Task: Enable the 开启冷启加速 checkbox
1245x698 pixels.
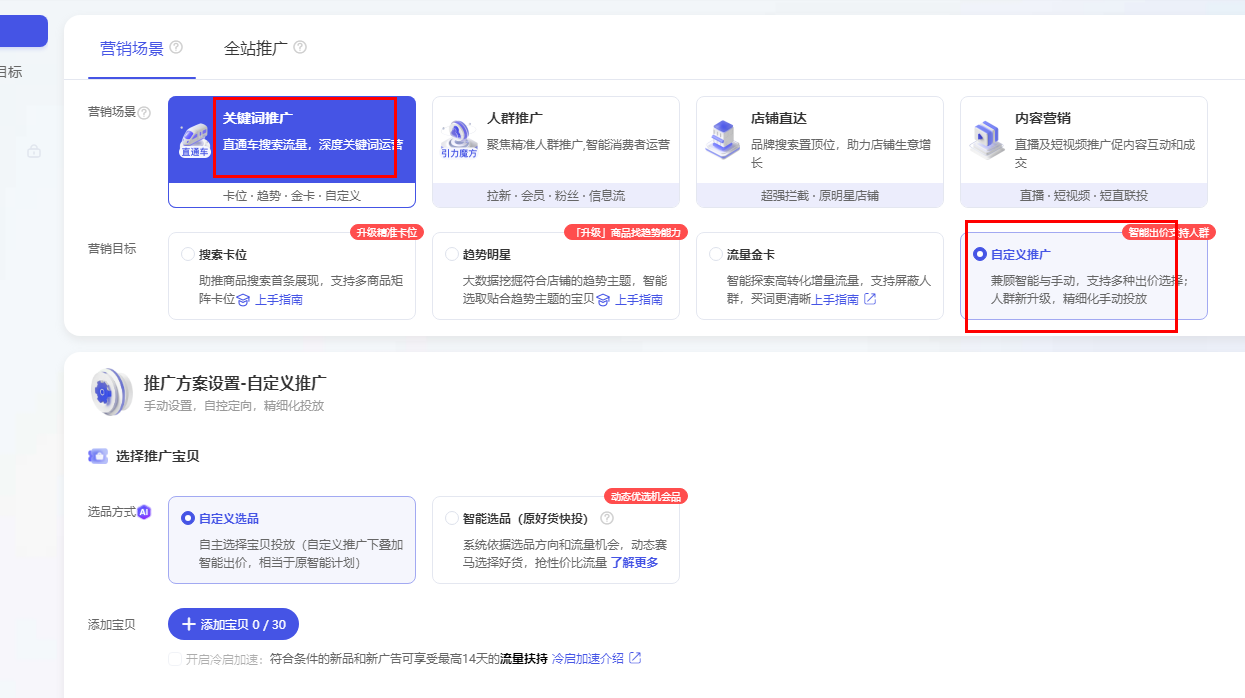Action: 176,659
